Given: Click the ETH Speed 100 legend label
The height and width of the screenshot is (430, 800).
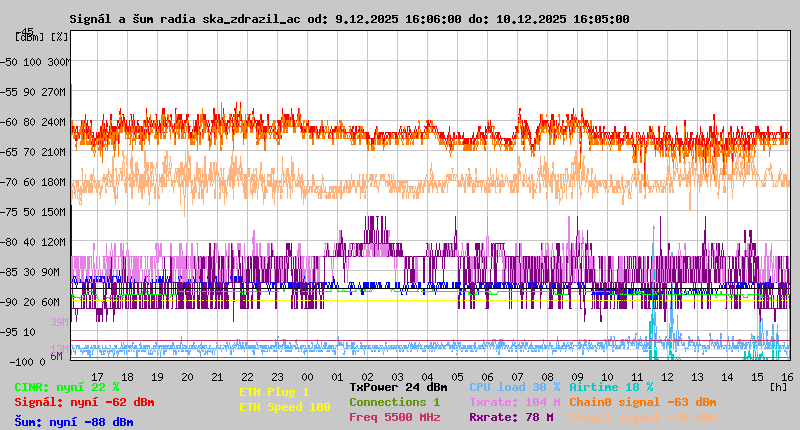Looking at the screenshot, I should point(284,407).
